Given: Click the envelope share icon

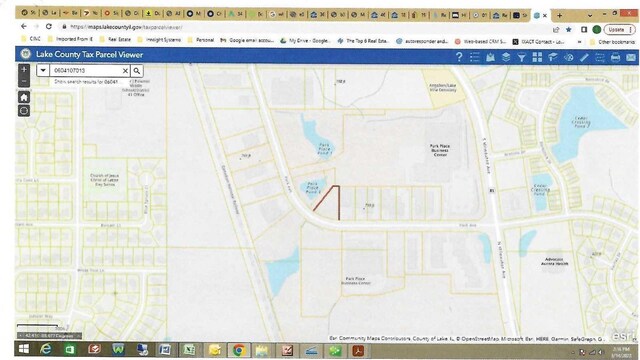Looking at the screenshot, I should 631,58.
